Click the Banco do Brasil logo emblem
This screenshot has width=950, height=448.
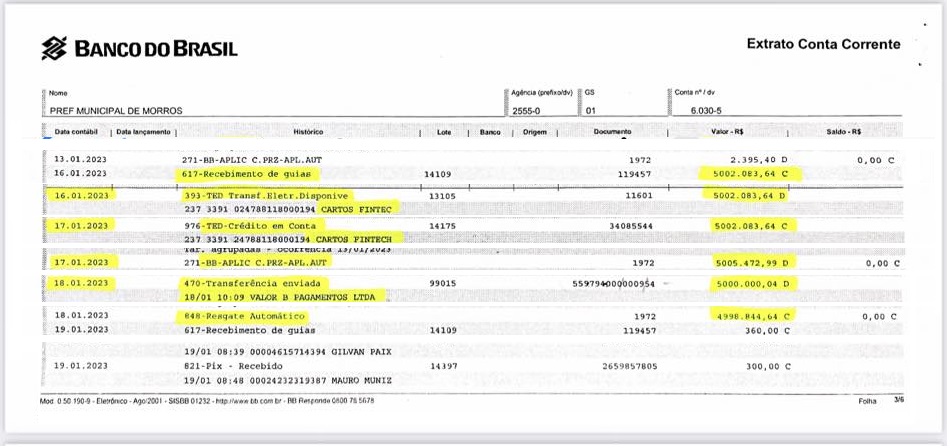coord(54,48)
